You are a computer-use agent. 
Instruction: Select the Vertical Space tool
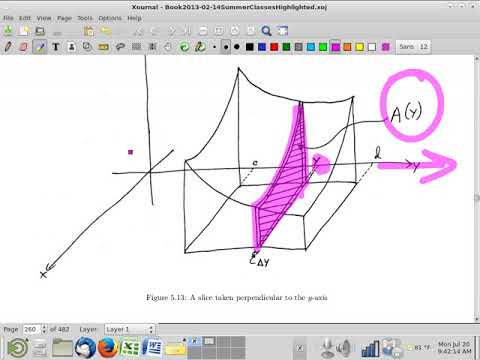pos(152,47)
